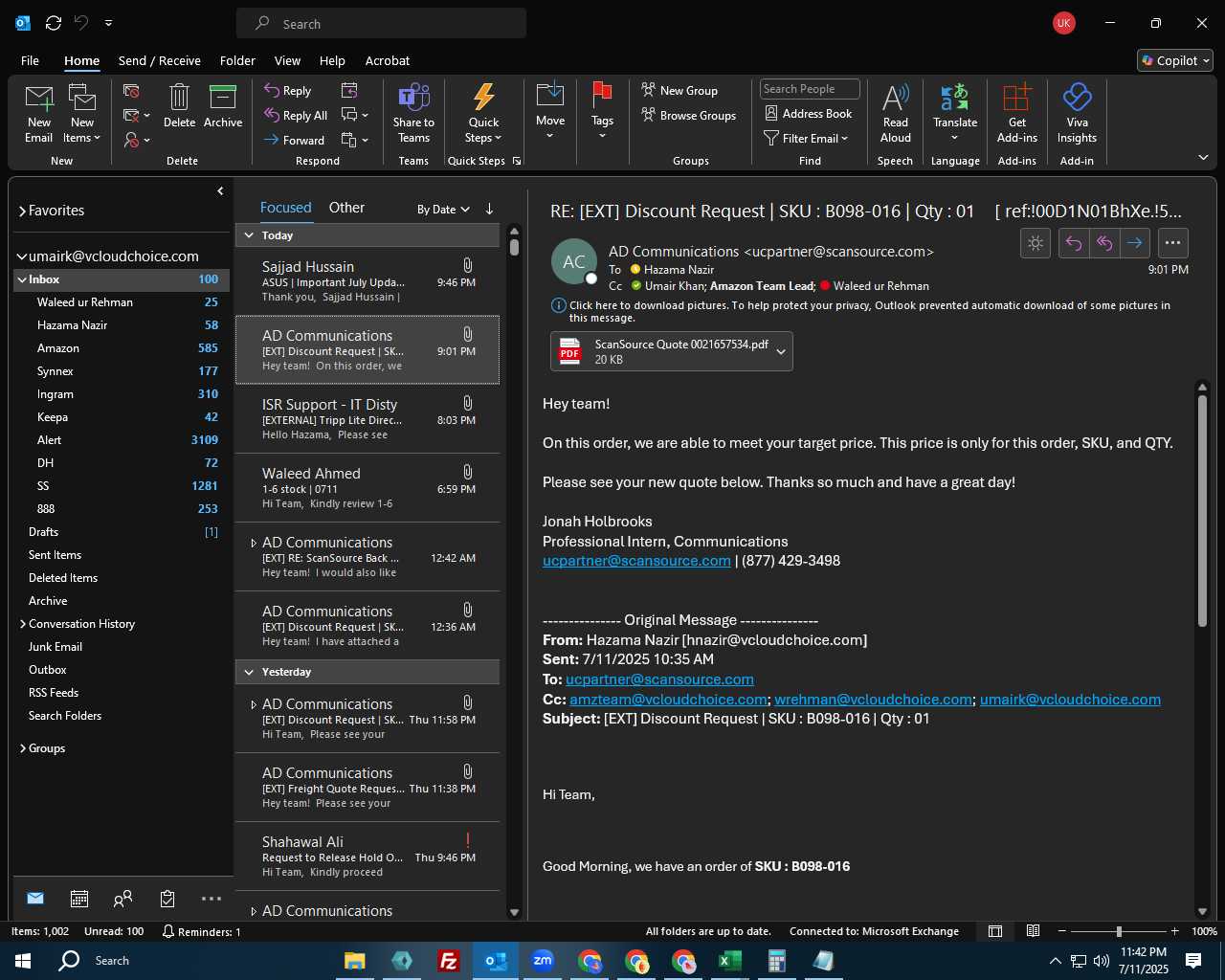Click the Reply All button in ribbon

(296, 115)
